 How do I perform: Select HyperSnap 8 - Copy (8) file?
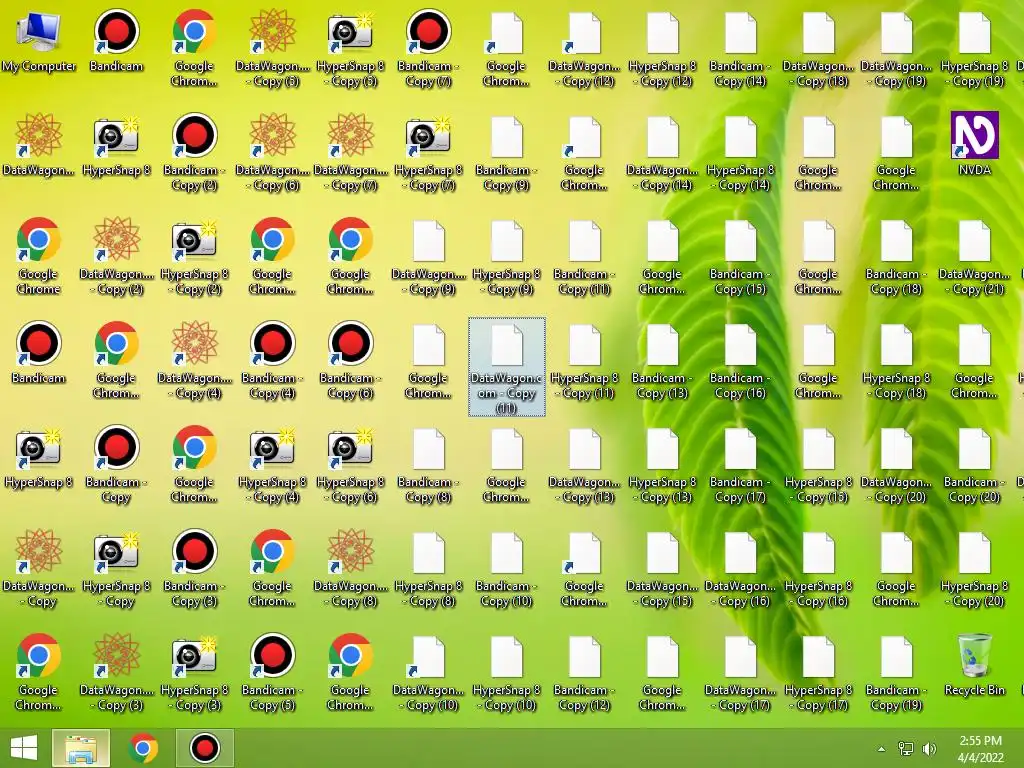pos(428,569)
